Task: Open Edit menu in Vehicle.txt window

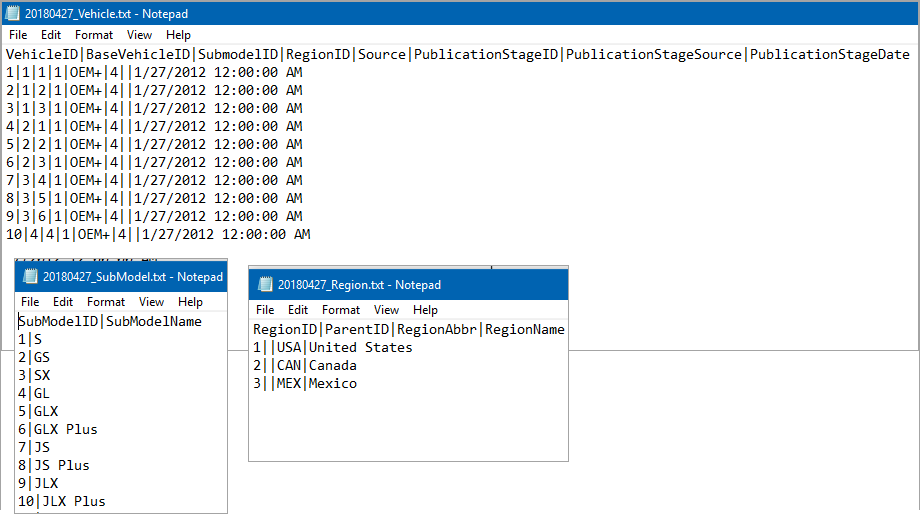Action: [x=51, y=35]
